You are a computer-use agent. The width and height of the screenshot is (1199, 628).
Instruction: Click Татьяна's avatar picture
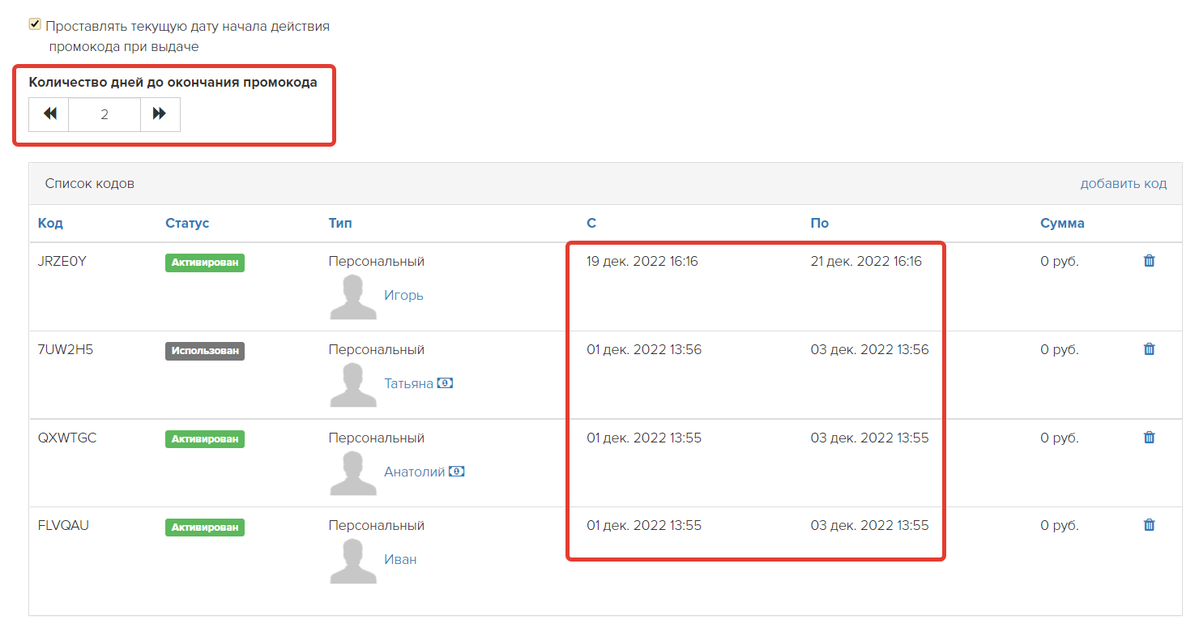(x=353, y=386)
